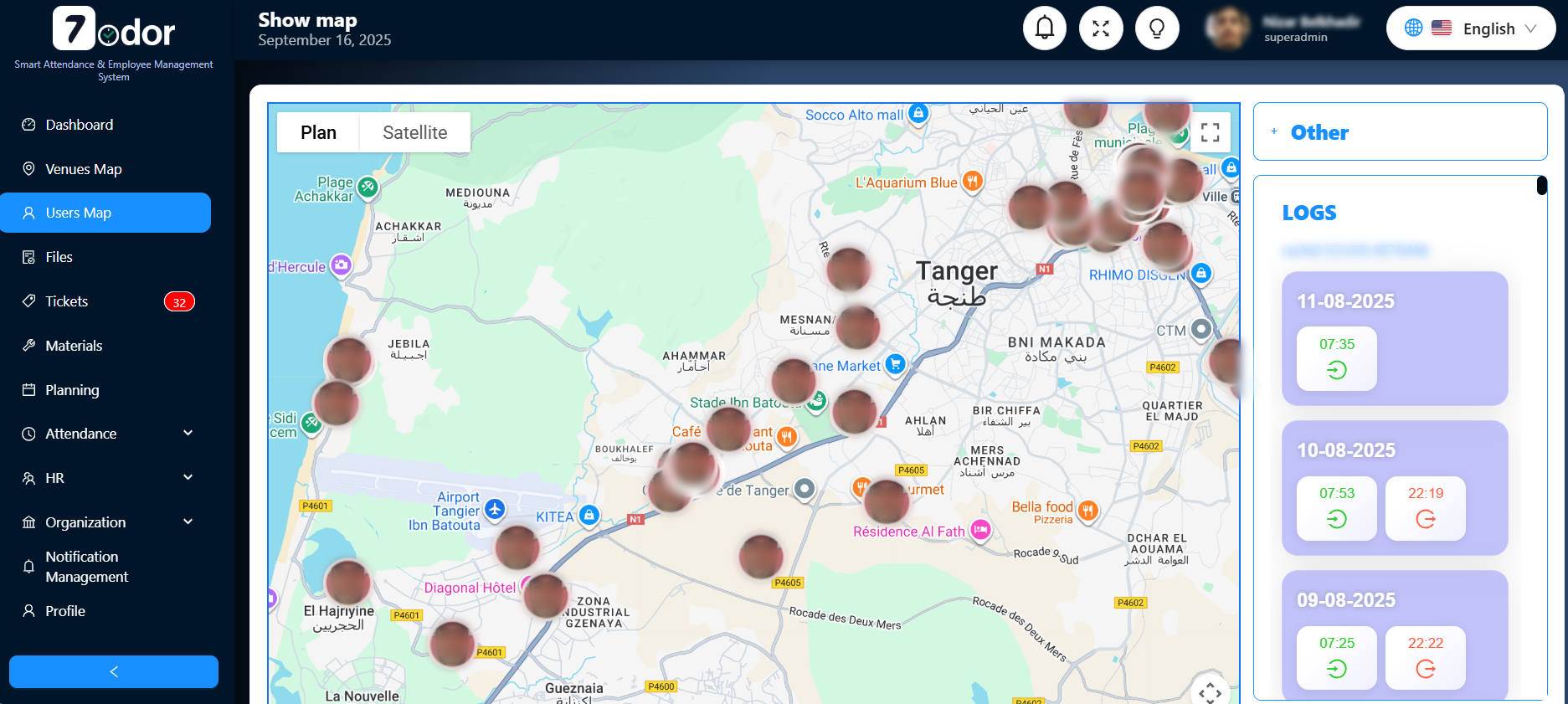The image size is (1568, 704).
Task: Switch map to Satellite view
Action: 414,132
